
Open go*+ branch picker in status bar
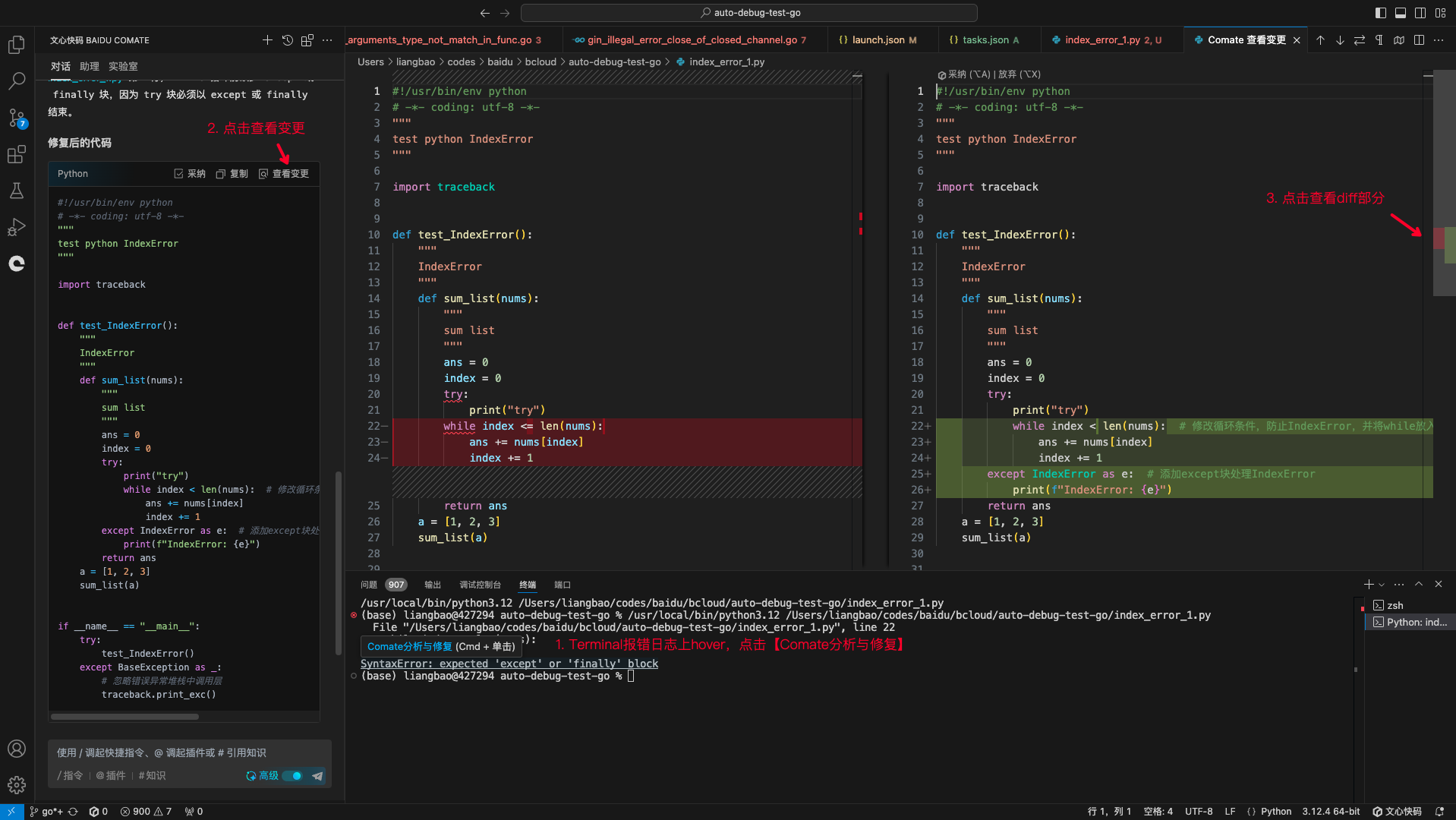point(46,812)
